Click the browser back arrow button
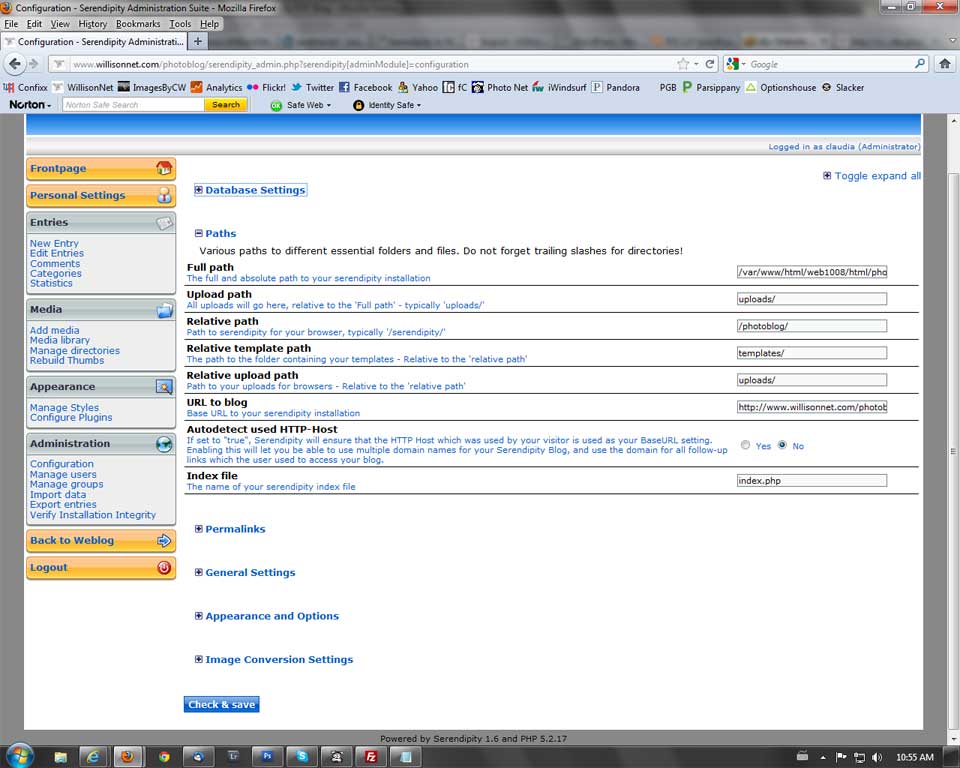Image resolution: width=960 pixels, height=768 pixels. tap(14, 63)
